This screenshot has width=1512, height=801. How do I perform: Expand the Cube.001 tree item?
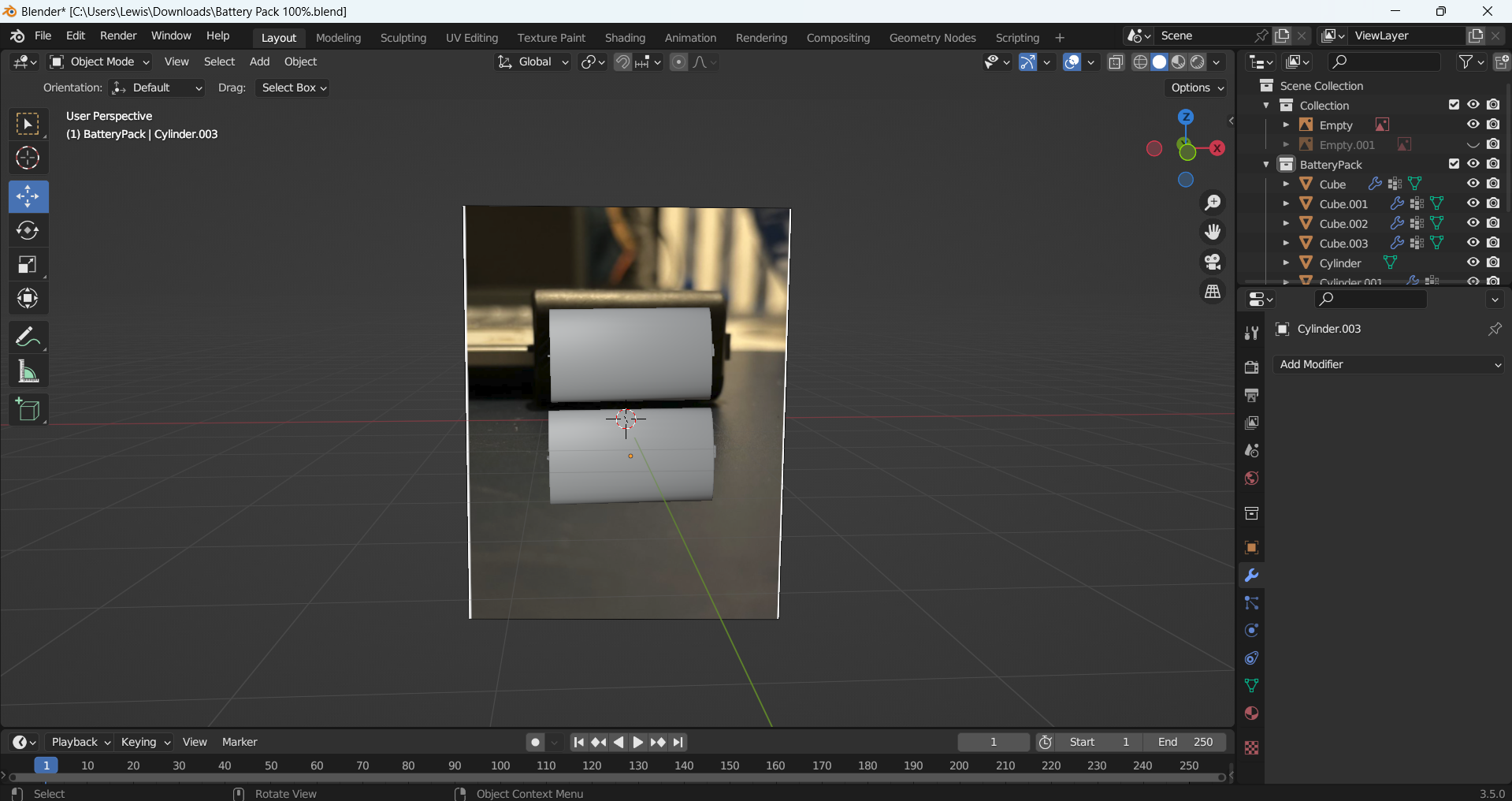1286,203
